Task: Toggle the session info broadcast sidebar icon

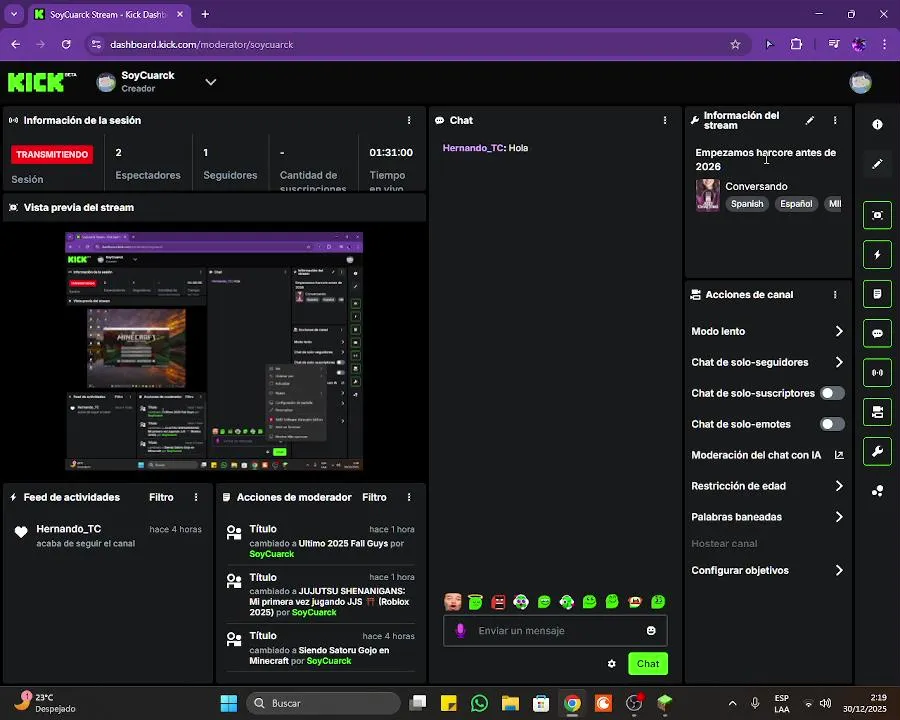Action: (x=877, y=373)
